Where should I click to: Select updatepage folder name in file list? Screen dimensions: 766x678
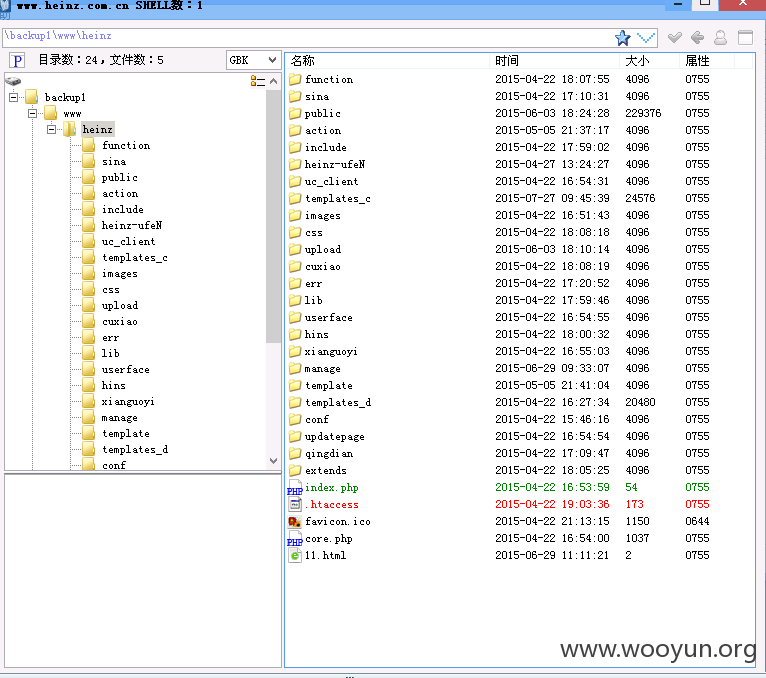[335, 436]
